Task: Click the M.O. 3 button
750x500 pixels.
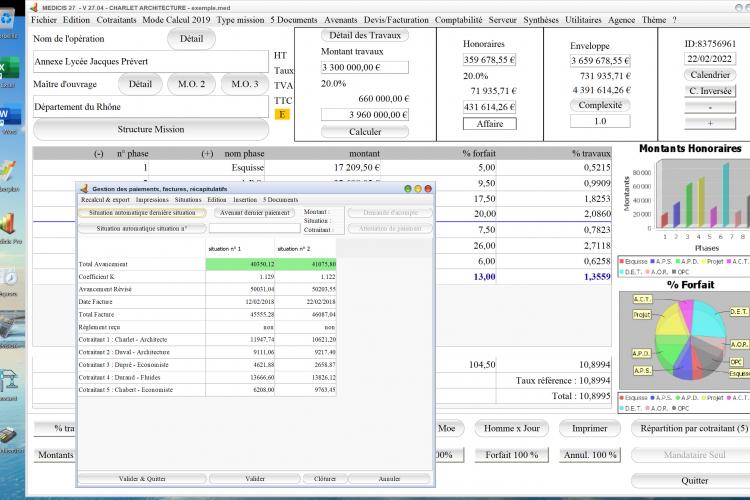Action: click(x=245, y=84)
